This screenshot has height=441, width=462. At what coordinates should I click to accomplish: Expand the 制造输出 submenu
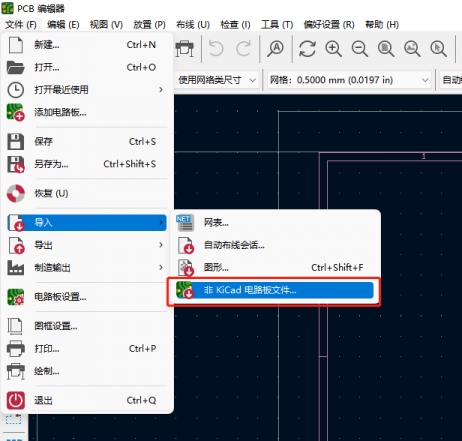pos(87,267)
